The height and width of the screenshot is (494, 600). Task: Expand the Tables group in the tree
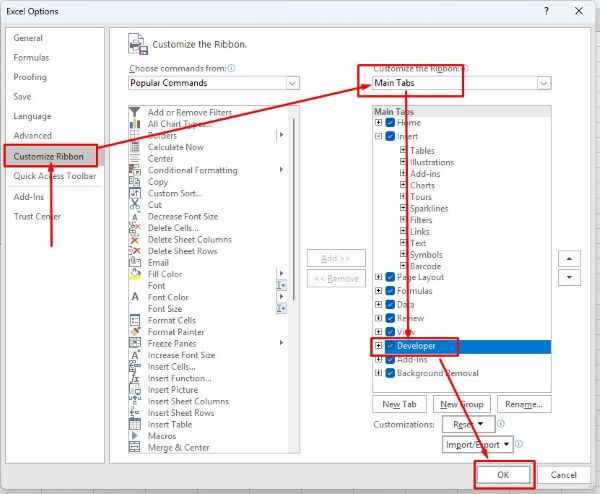(403, 151)
